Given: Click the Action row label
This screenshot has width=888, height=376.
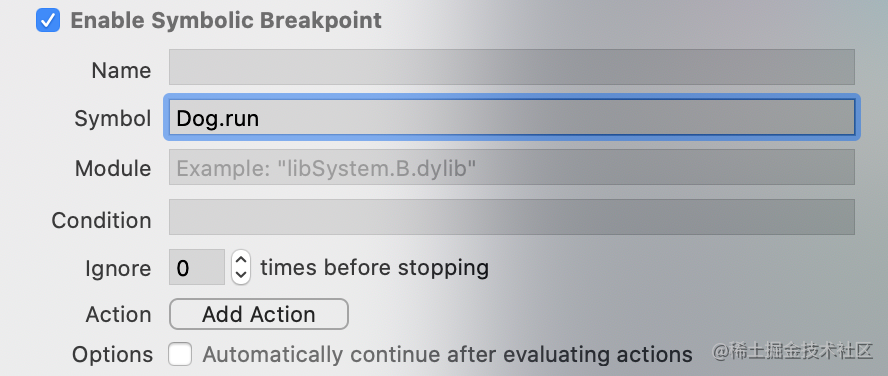Looking at the screenshot, I should point(118,314).
